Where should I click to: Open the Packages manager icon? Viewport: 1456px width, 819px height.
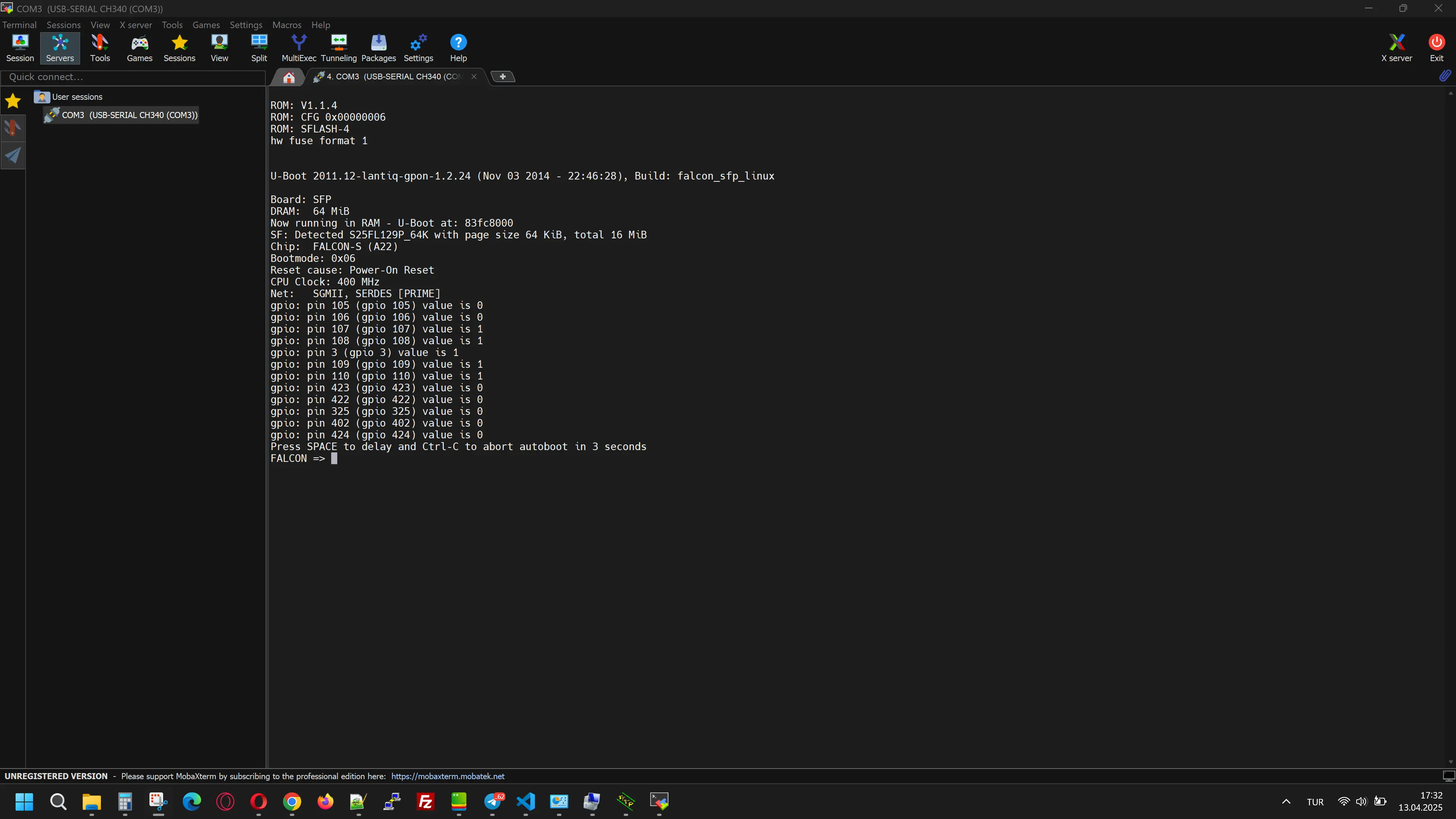tap(379, 48)
